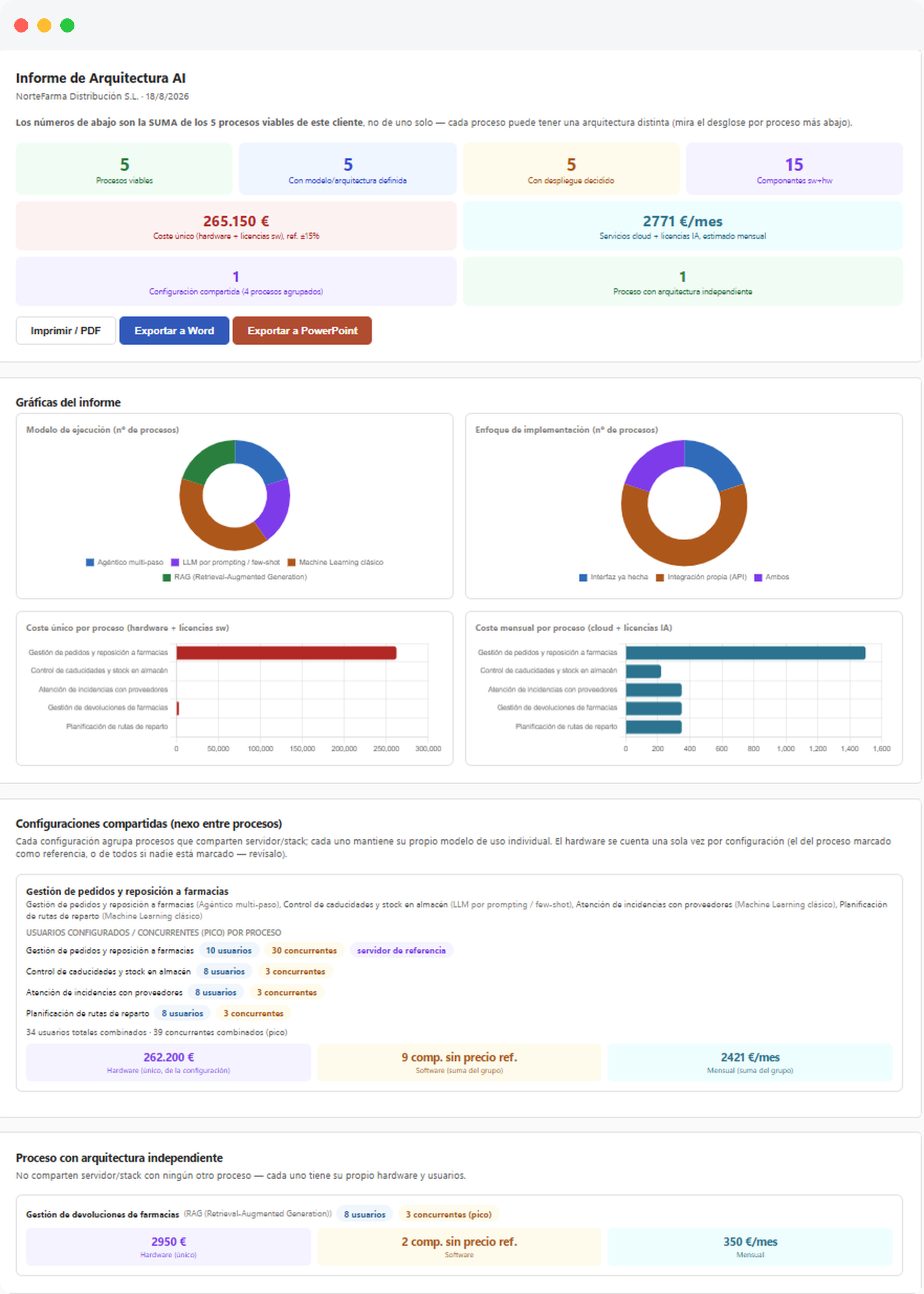The image size is (924, 1294).
Task: Click the red Gestión de pedidos cost bar
Action: (x=286, y=653)
